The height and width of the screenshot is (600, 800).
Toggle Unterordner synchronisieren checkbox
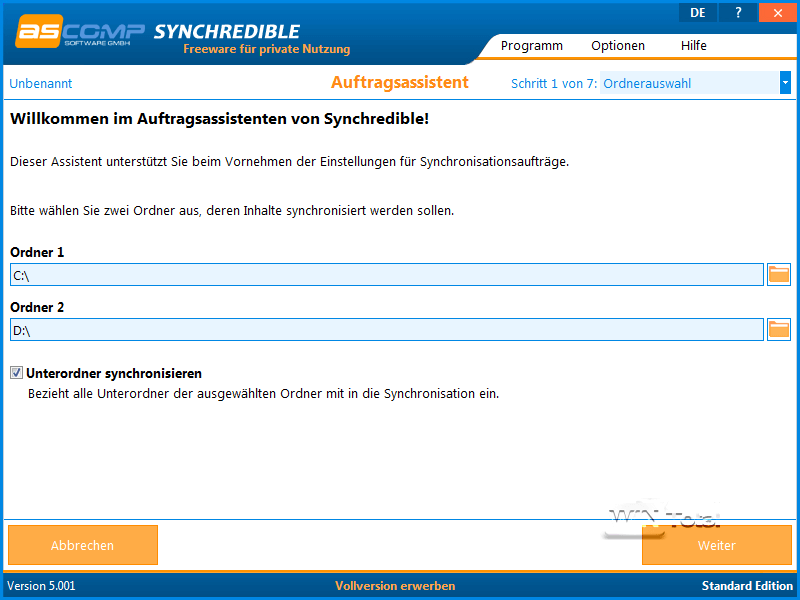point(16,373)
